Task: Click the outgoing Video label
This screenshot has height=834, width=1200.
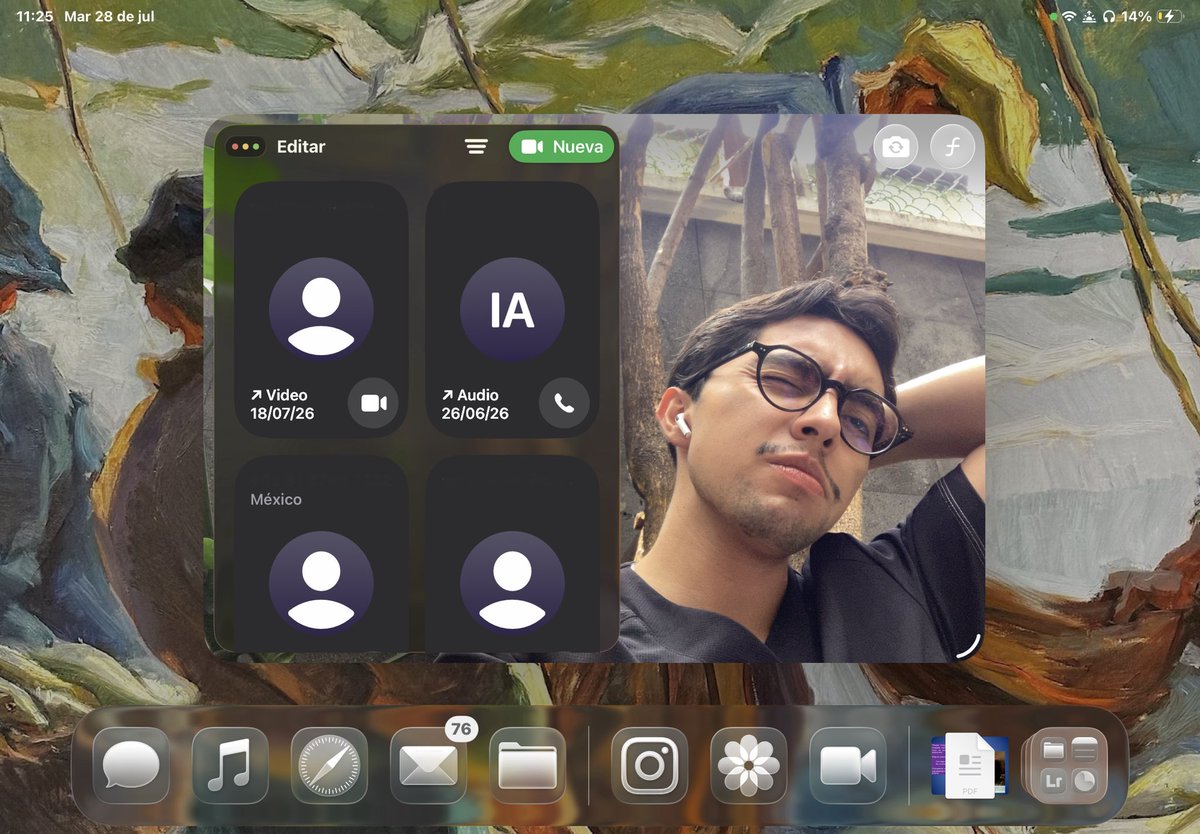Action: [x=279, y=395]
